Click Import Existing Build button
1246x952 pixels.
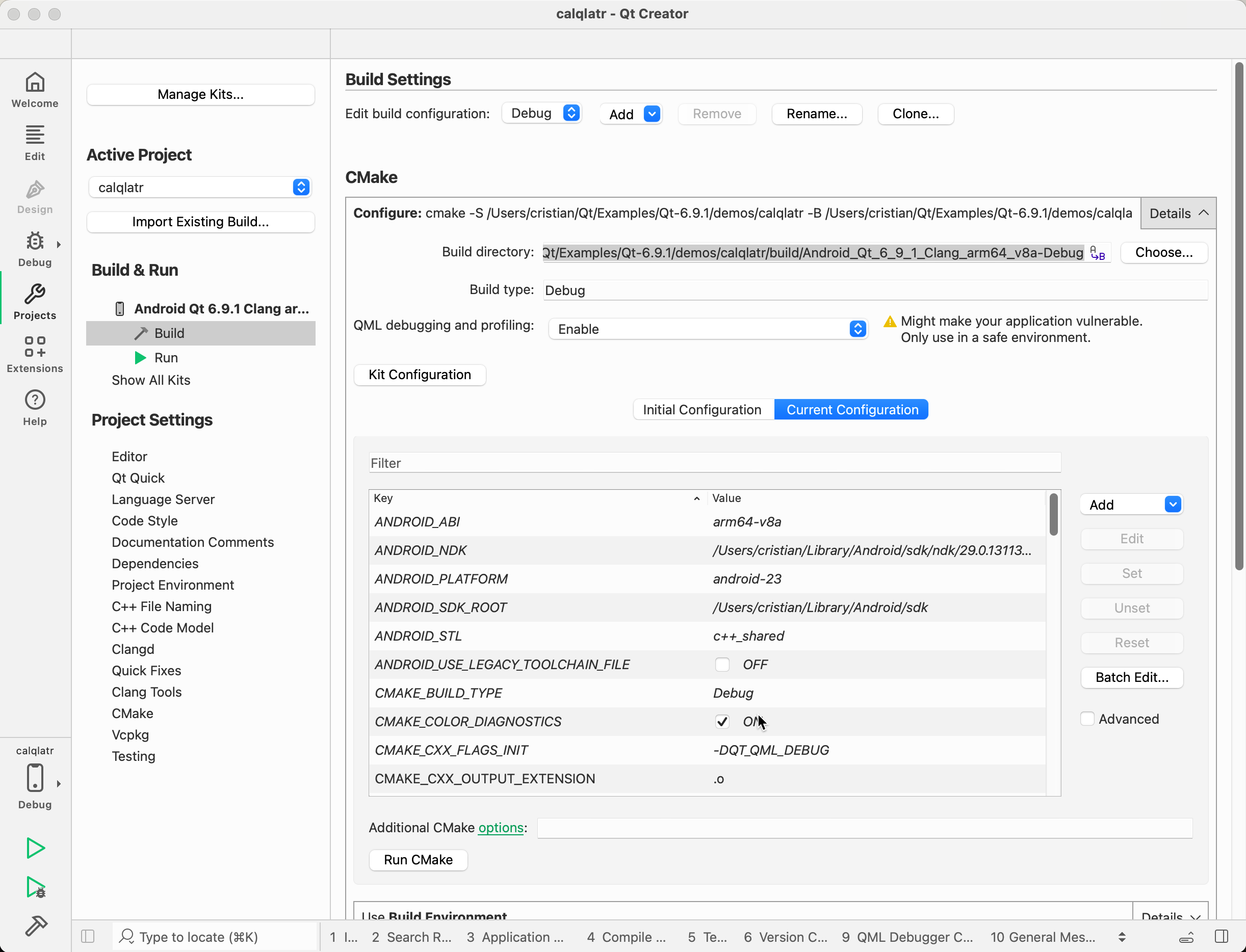[x=201, y=222]
